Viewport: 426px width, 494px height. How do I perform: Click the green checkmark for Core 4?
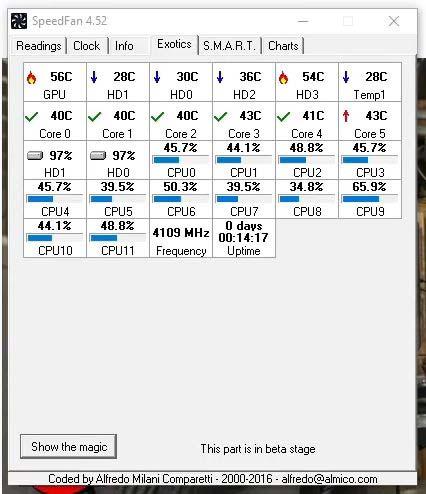coord(284,116)
